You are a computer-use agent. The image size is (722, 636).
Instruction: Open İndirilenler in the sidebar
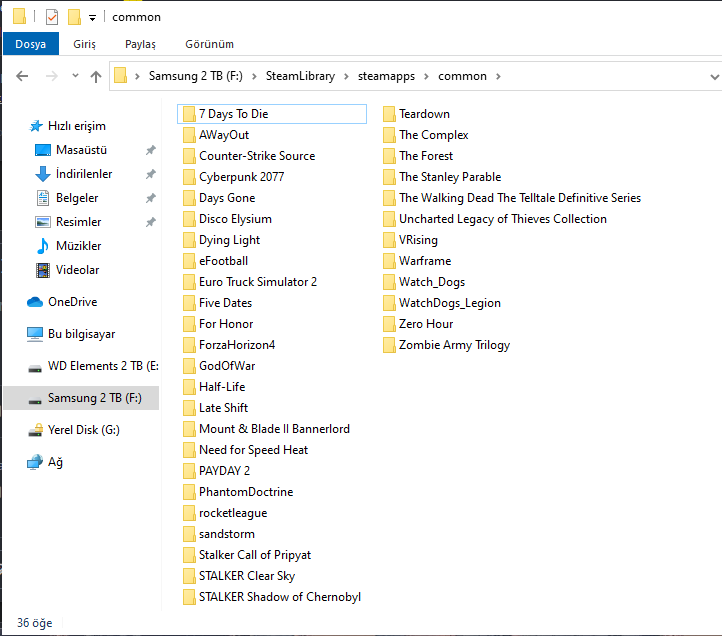point(84,174)
